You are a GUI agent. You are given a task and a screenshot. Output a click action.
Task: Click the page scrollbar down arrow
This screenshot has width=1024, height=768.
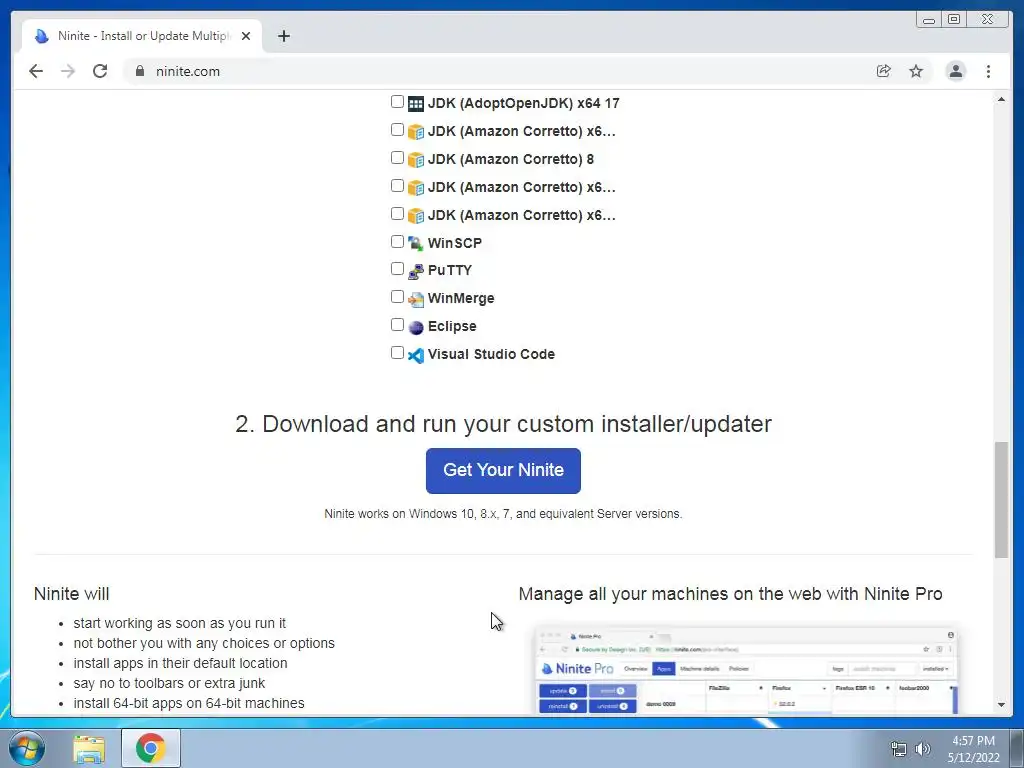1001,705
